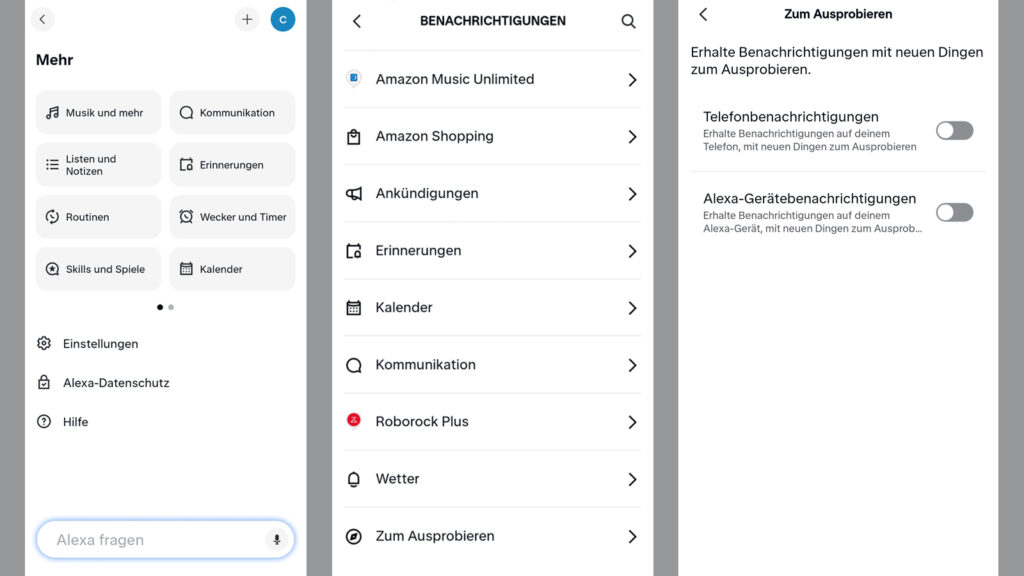Screen dimensions: 1024x576
Task: Click Ankündigungen megaphone icon
Action: pos(353,193)
